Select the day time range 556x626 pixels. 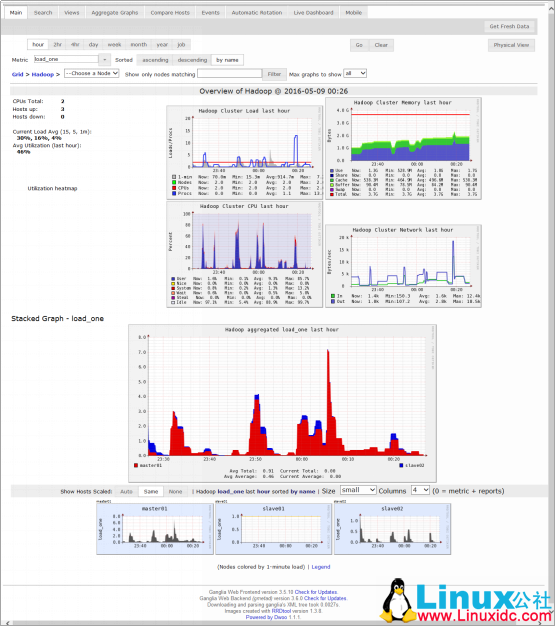coord(93,45)
